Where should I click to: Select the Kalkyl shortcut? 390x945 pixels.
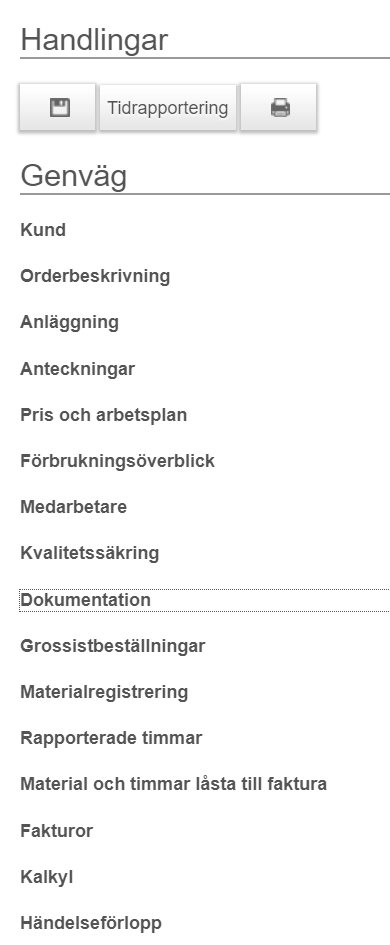pos(47,877)
